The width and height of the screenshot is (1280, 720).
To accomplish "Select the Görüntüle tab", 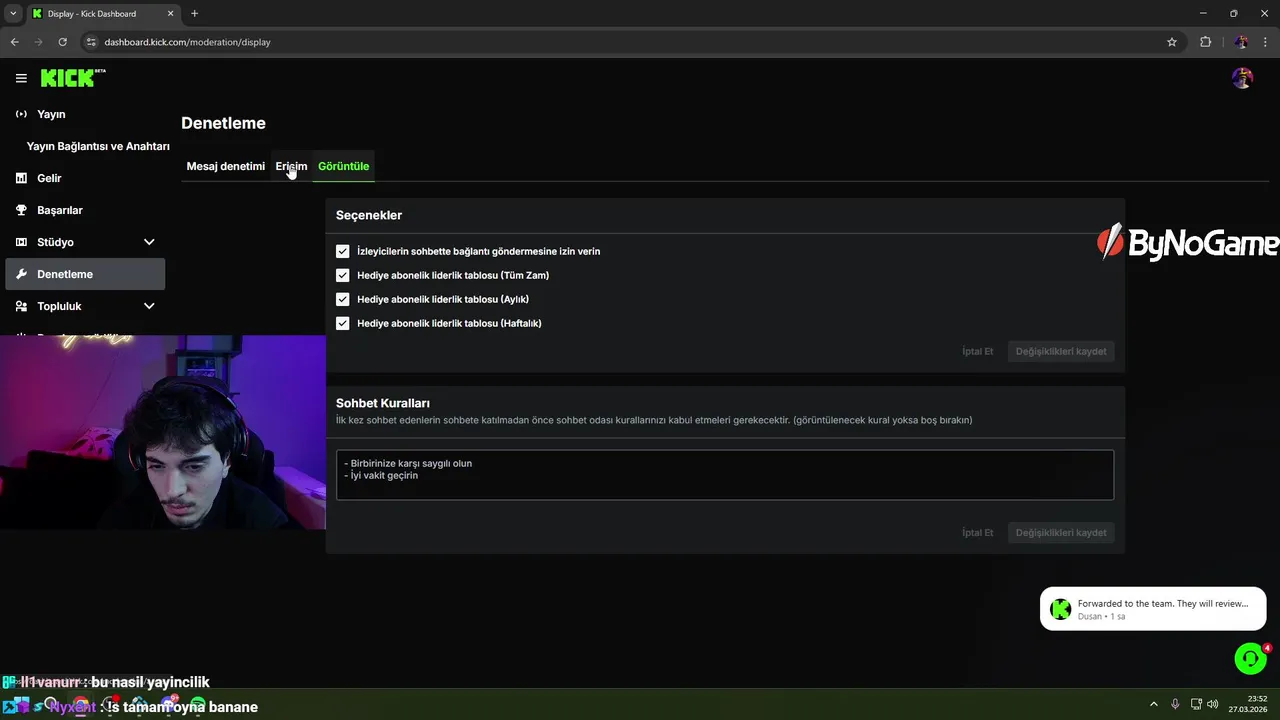I will click(343, 166).
